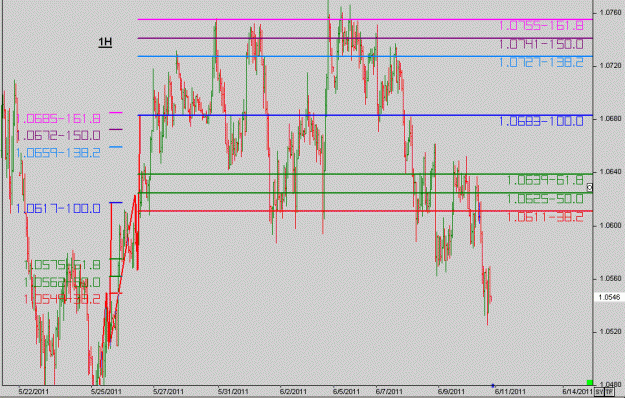Select the 1.0741-150.0 Fibonacci label
The image size is (625, 398).
click(541, 44)
